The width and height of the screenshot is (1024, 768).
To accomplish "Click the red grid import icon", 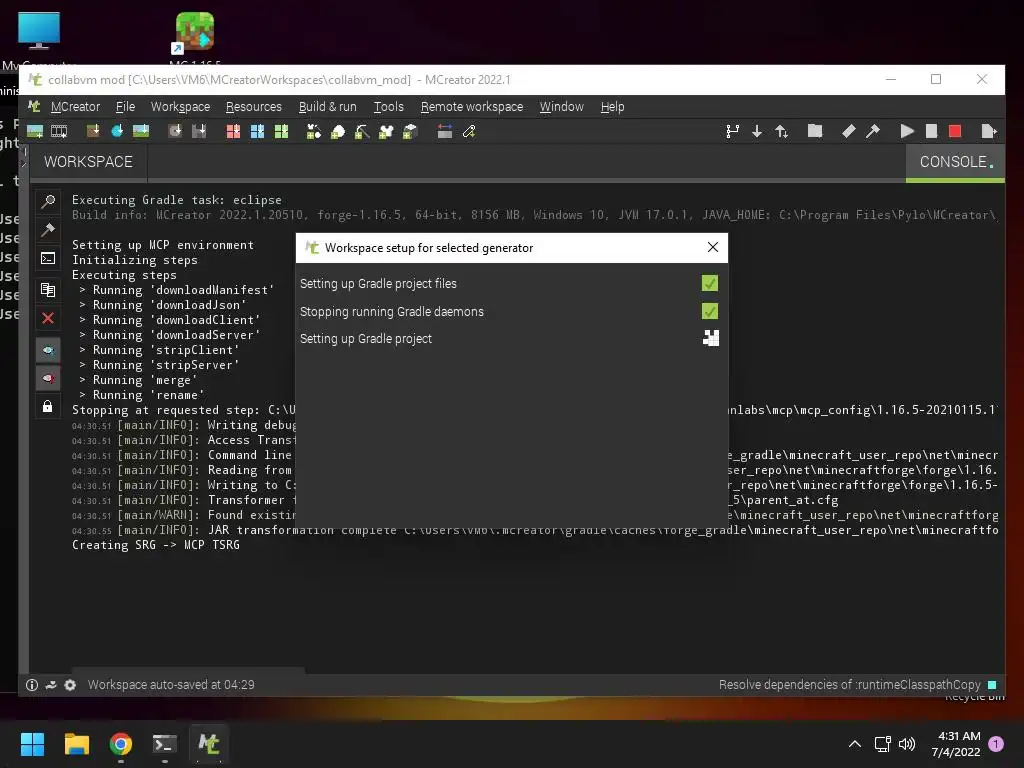I will [233, 132].
